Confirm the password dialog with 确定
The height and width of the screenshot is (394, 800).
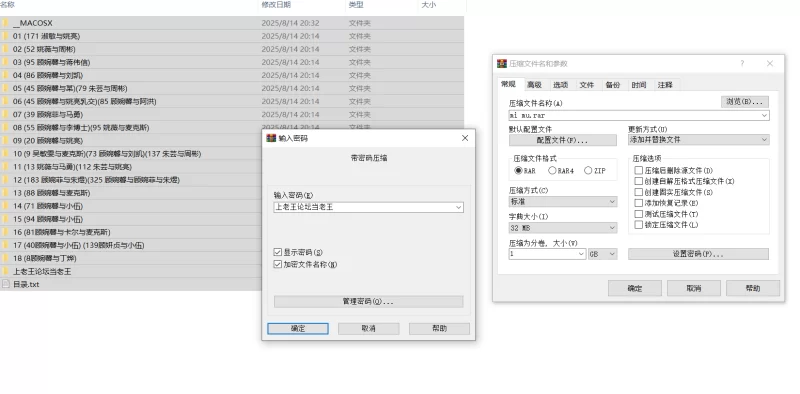(298, 329)
